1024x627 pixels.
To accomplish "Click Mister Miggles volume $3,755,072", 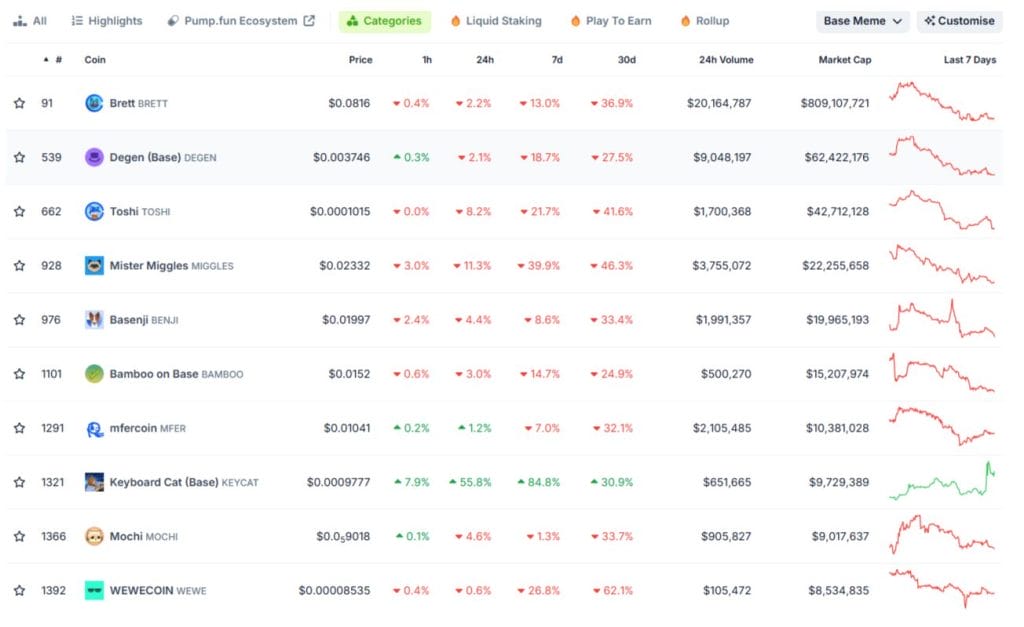I will [x=722, y=266].
